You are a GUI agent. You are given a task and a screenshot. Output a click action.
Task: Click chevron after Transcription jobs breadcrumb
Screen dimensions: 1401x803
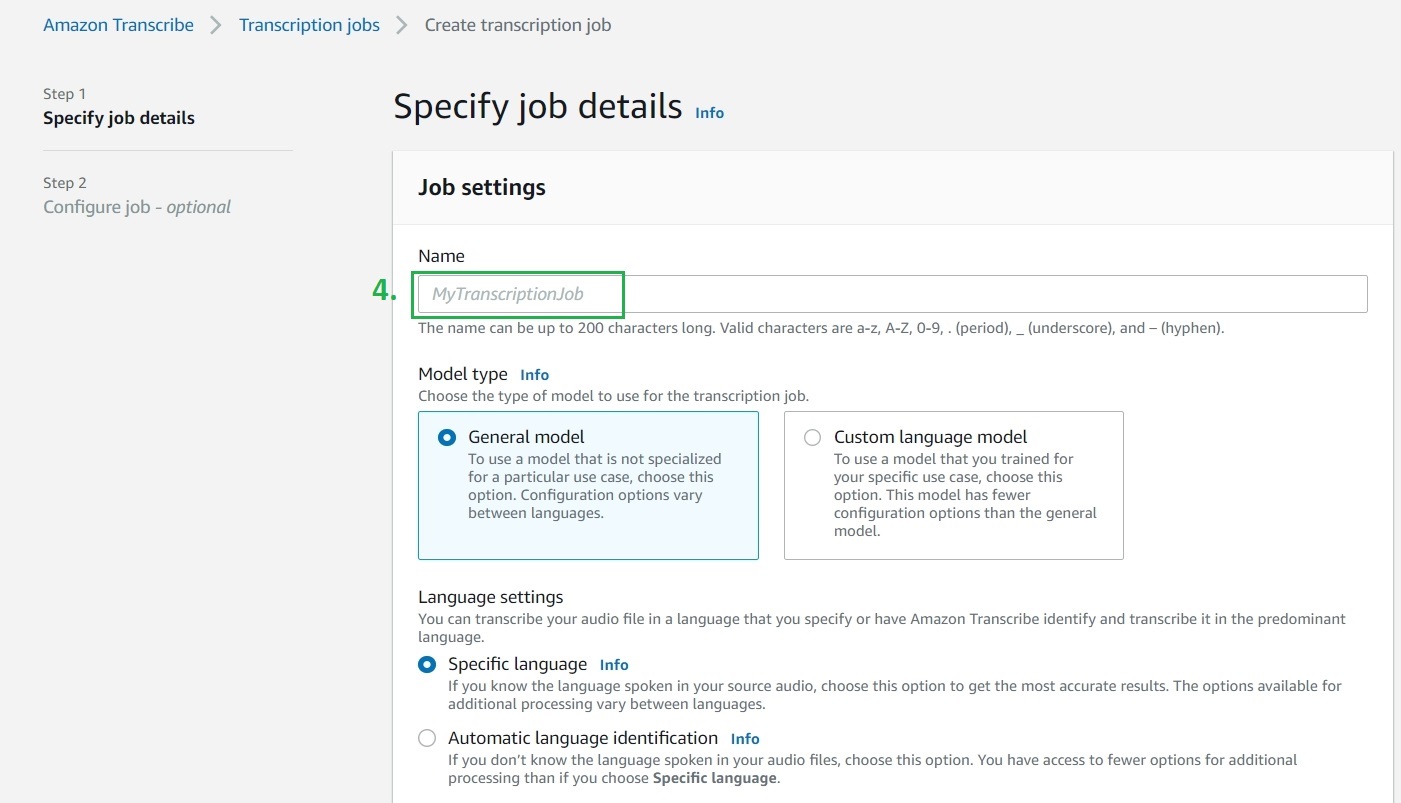pyautogui.click(x=402, y=25)
